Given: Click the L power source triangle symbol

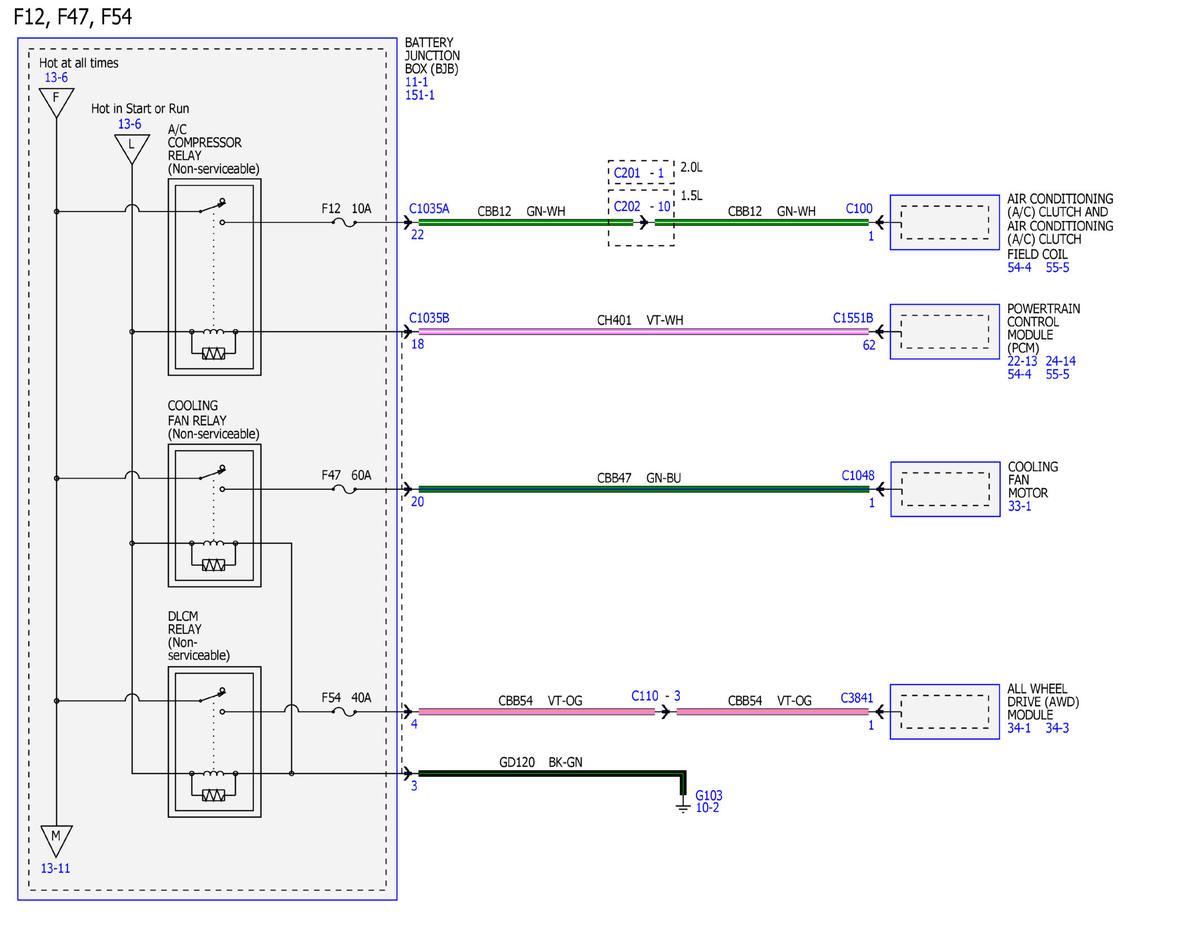Looking at the screenshot, I should [130, 147].
